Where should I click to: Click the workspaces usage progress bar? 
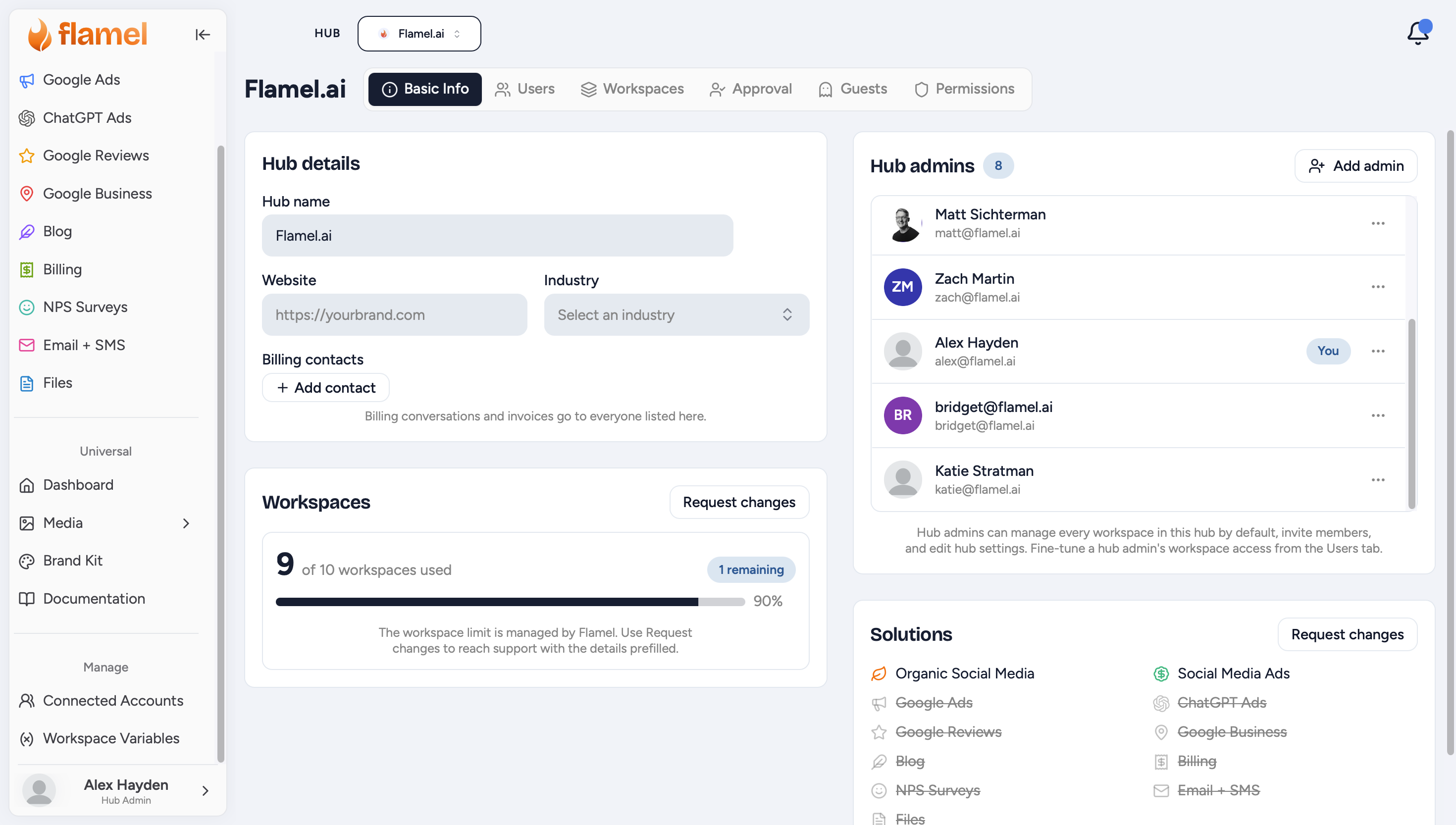tap(510, 602)
